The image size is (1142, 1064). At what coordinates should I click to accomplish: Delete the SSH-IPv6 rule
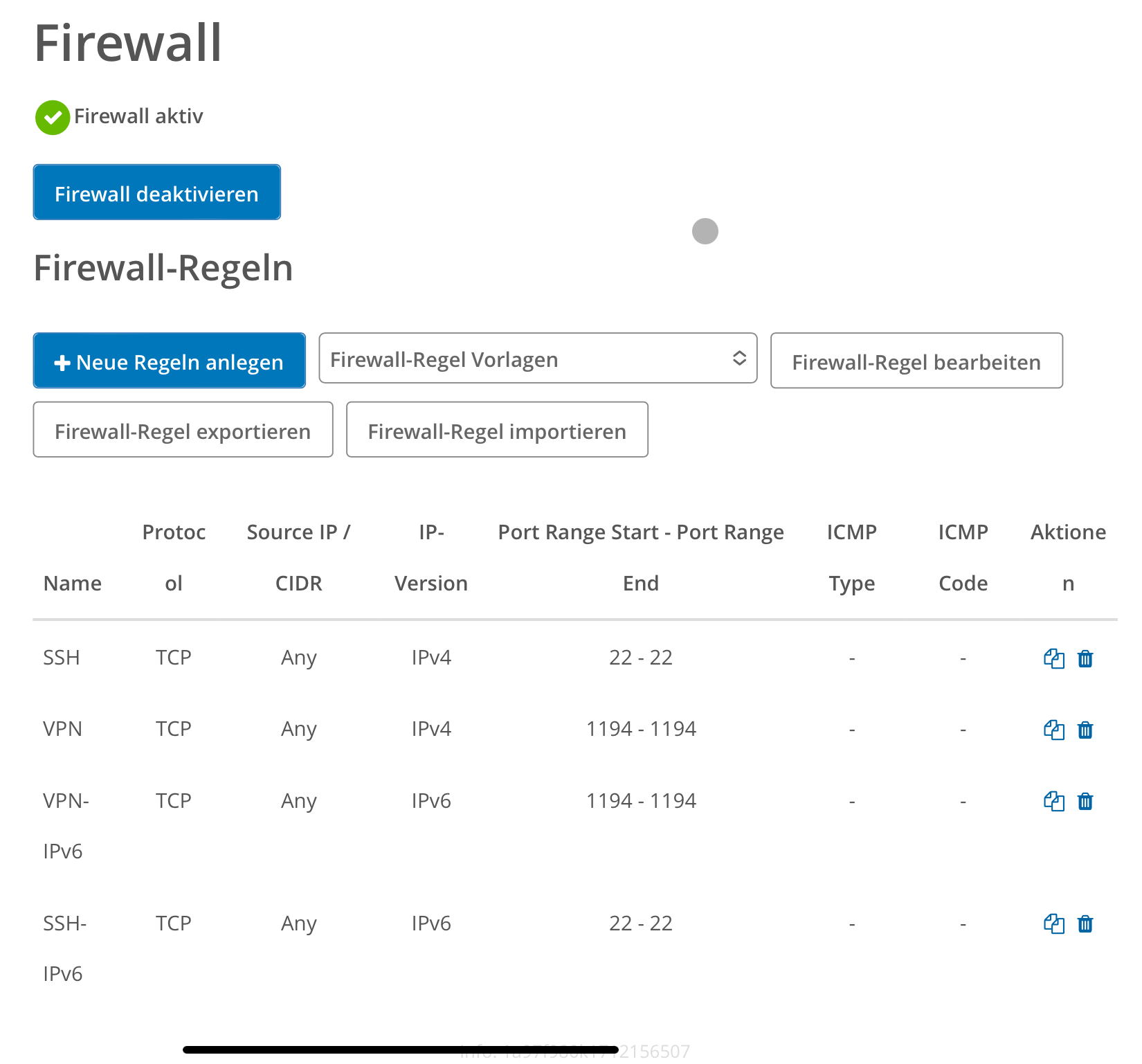pos(1085,924)
